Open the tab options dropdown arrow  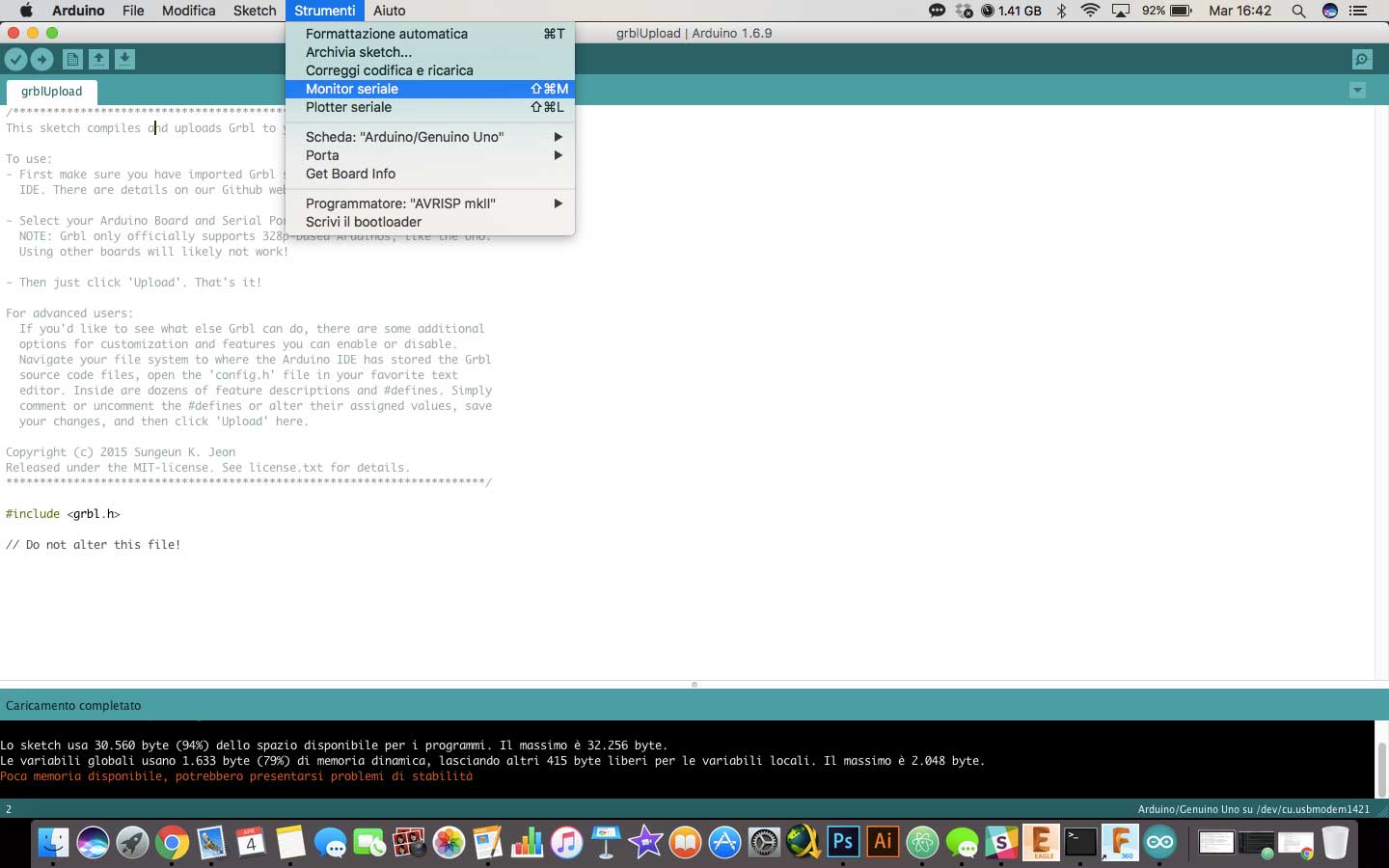point(1357,91)
